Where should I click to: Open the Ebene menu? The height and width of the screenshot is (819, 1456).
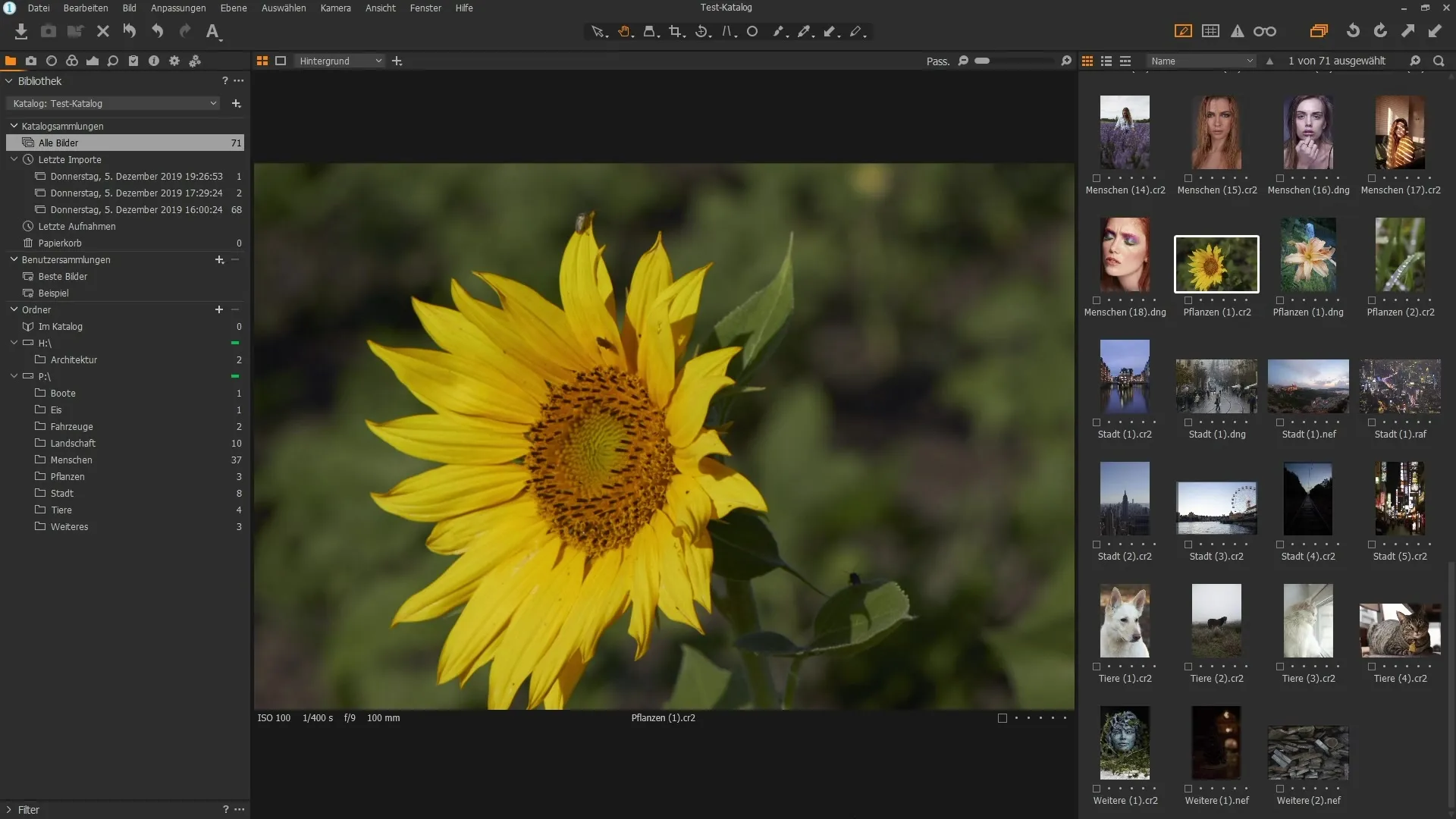pos(234,8)
